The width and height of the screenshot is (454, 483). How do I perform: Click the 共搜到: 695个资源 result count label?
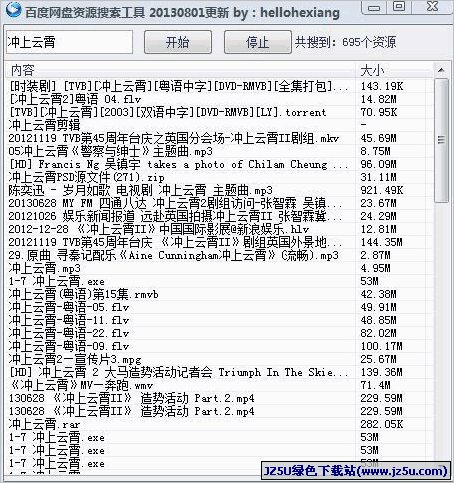point(345,42)
